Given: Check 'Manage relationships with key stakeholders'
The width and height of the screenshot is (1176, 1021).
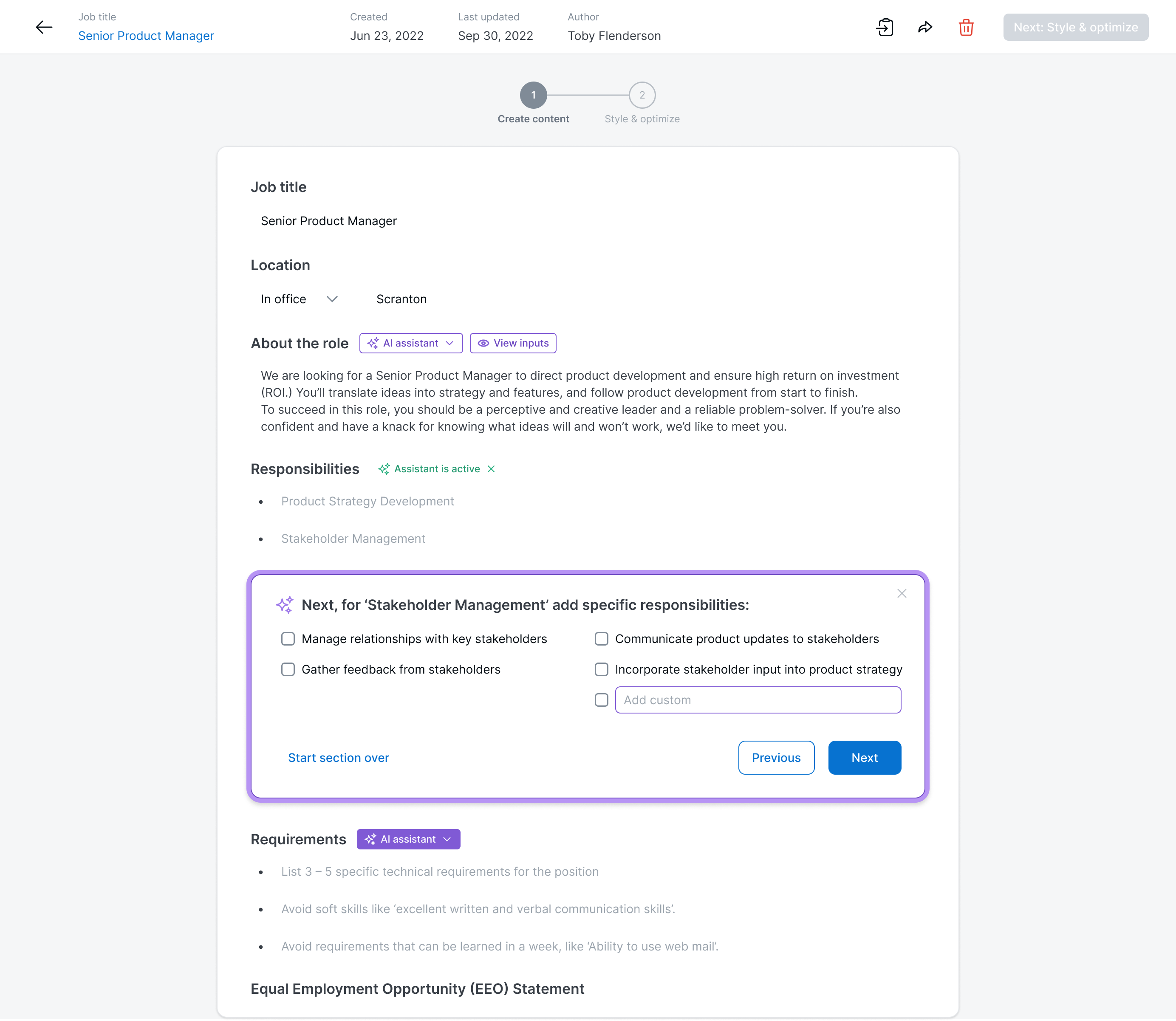Looking at the screenshot, I should click(x=288, y=639).
